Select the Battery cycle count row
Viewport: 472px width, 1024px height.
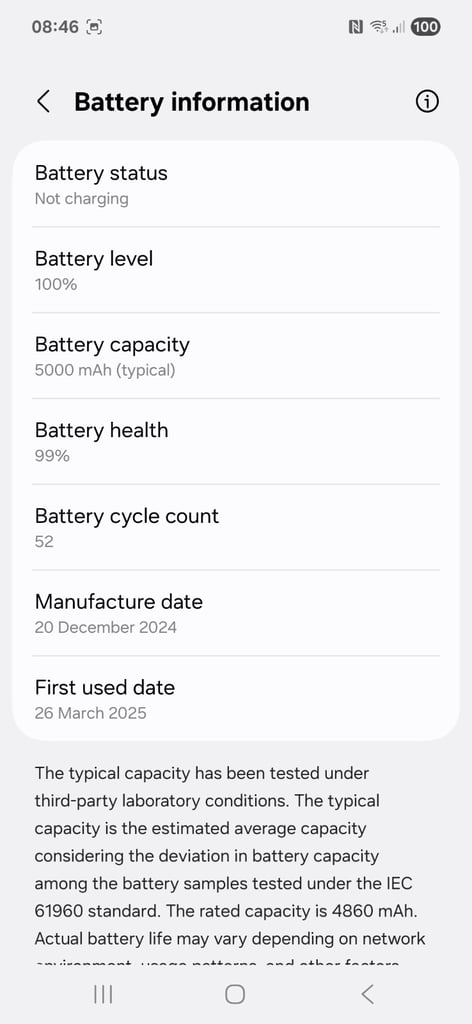click(x=236, y=527)
